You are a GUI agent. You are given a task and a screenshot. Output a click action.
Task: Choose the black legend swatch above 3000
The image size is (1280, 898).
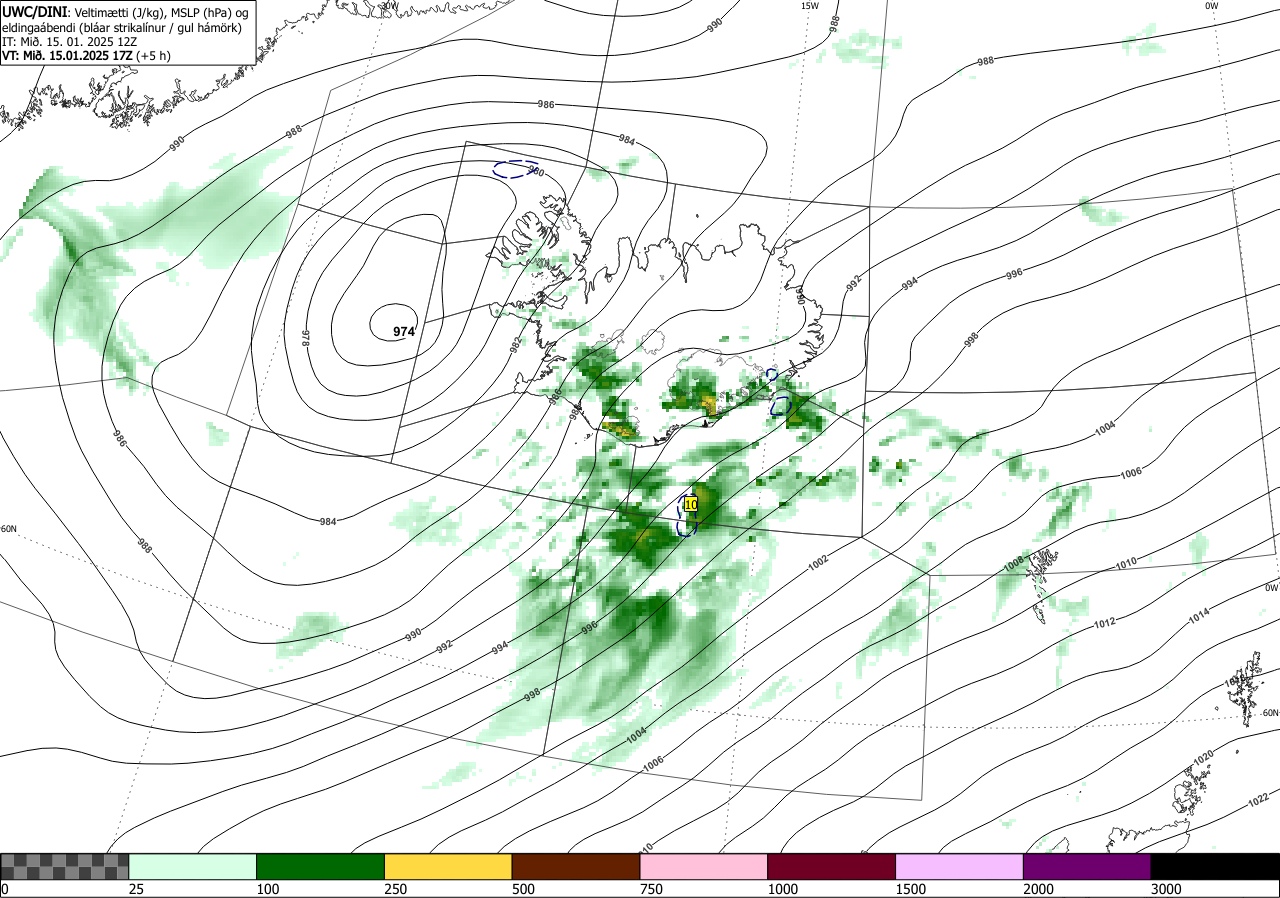point(1215,866)
